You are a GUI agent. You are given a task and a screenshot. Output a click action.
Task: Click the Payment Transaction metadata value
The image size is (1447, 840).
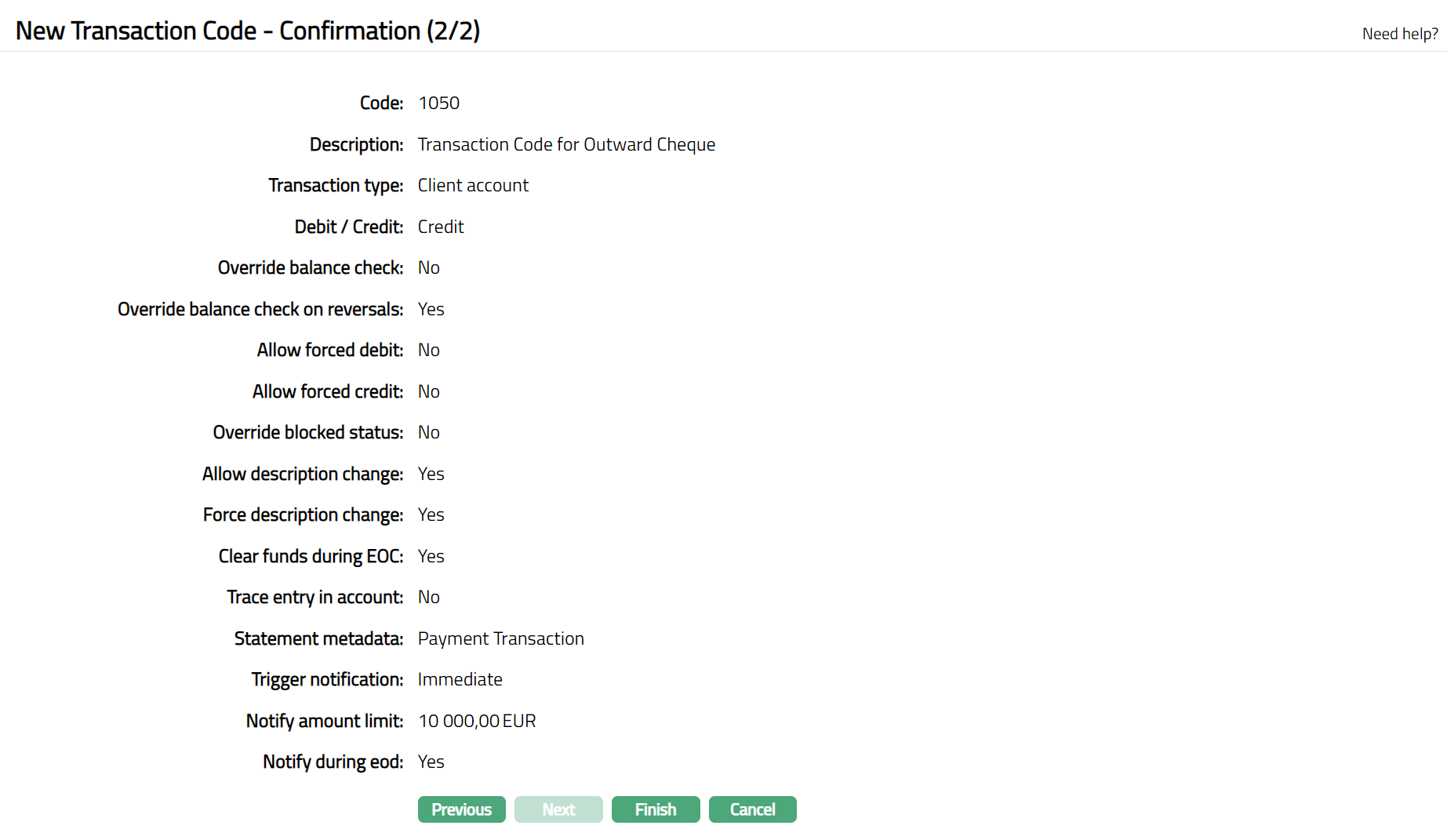[x=500, y=638]
